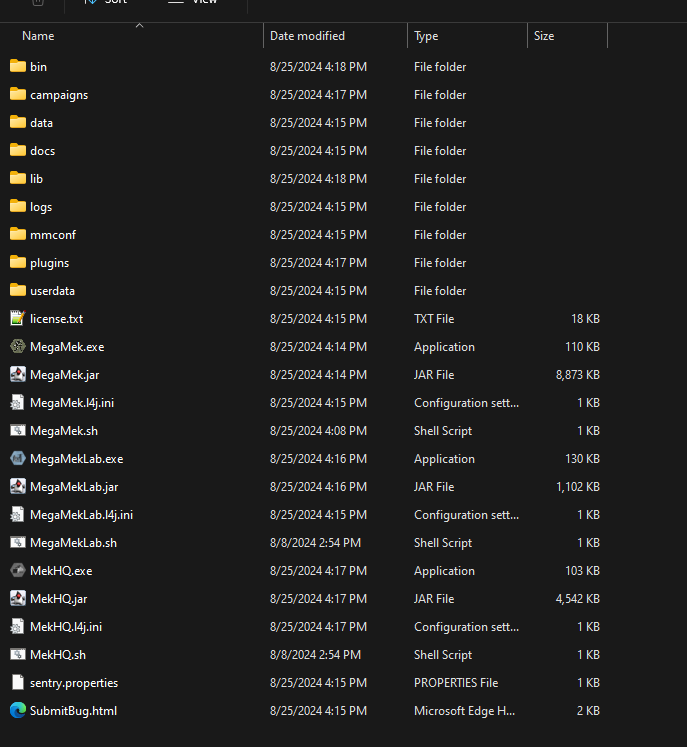This screenshot has width=687, height=747.
Task: Click the bin folder icon
Action: pos(18,66)
